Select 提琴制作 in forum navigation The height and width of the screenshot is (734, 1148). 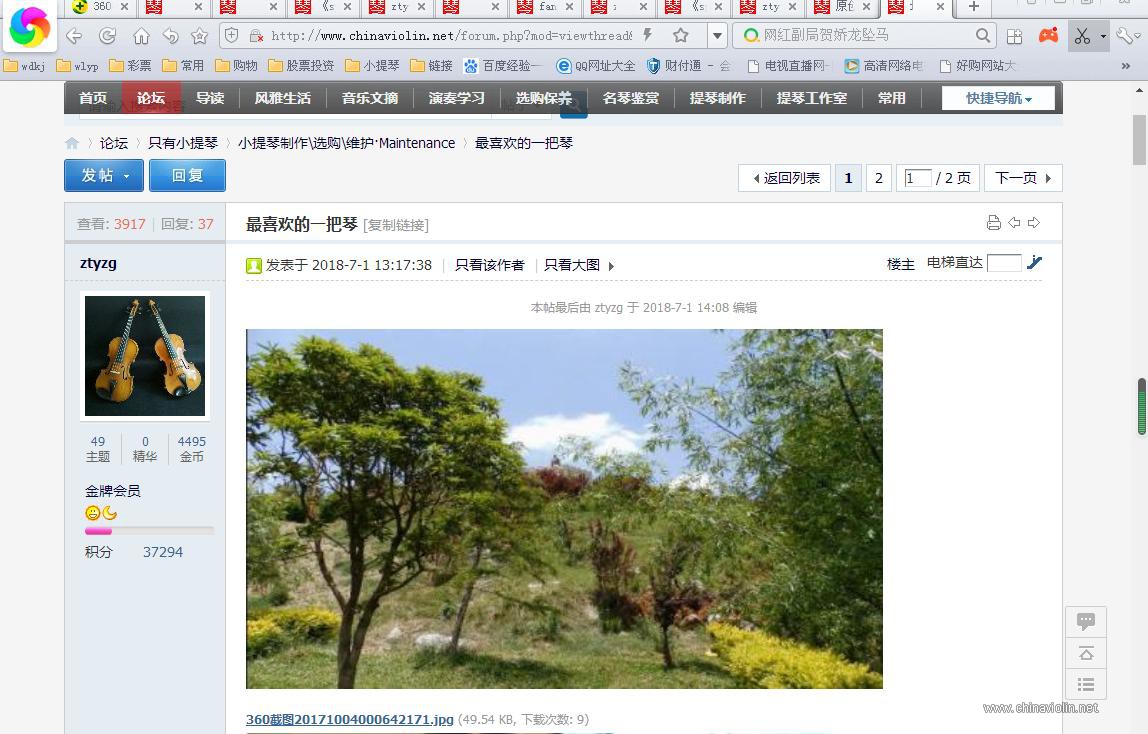[x=718, y=98]
